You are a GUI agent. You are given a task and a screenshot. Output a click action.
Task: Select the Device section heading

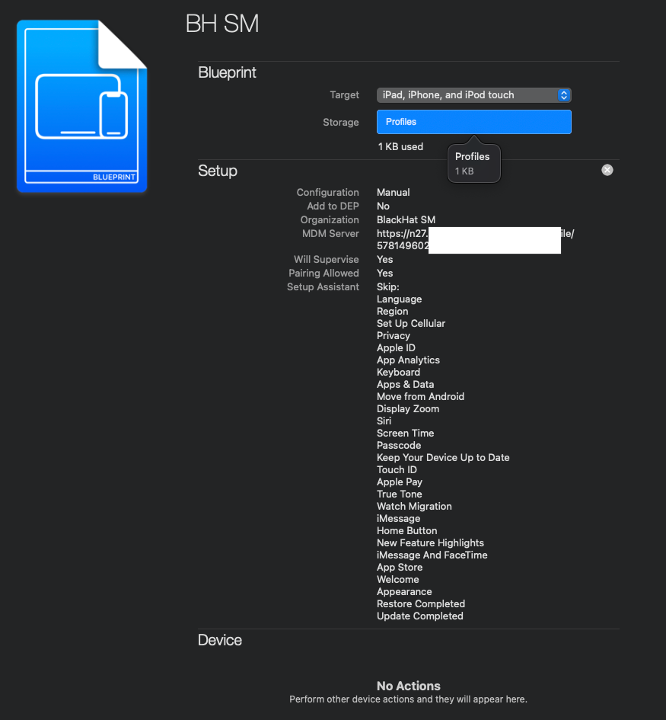coord(219,640)
